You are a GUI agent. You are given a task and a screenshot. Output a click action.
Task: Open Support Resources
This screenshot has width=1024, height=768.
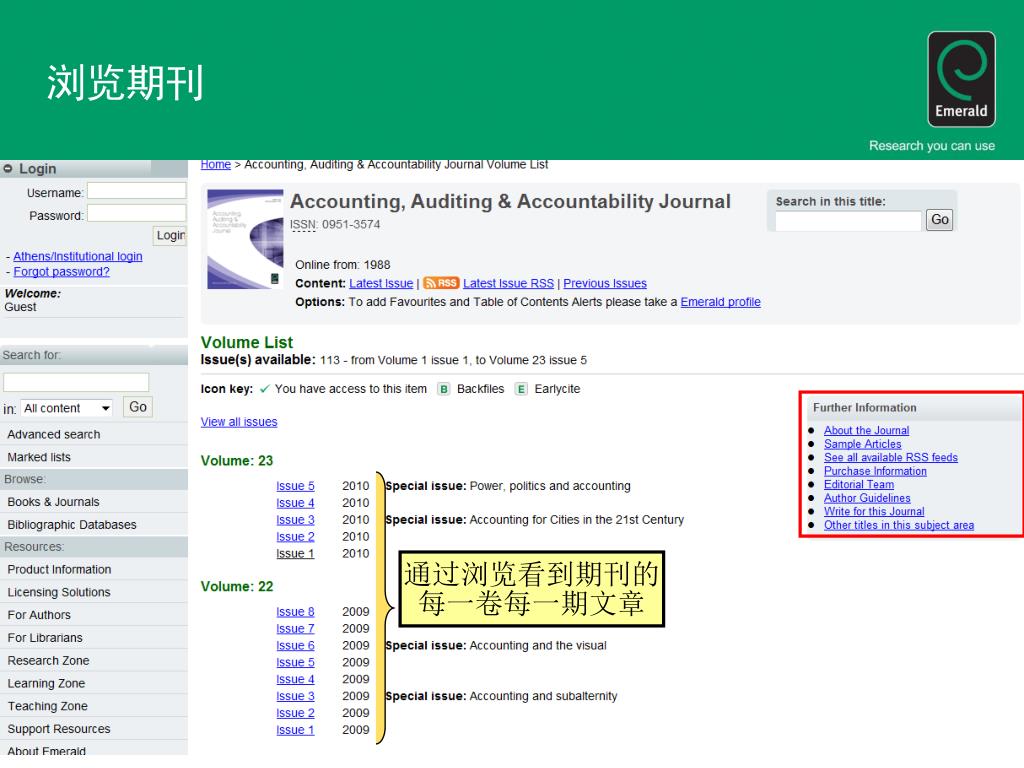pos(59,729)
